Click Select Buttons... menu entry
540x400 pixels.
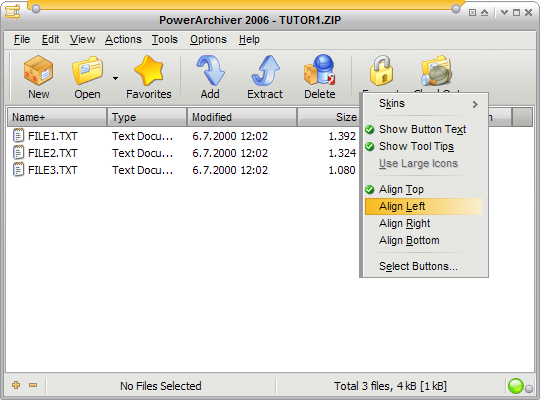(423, 266)
